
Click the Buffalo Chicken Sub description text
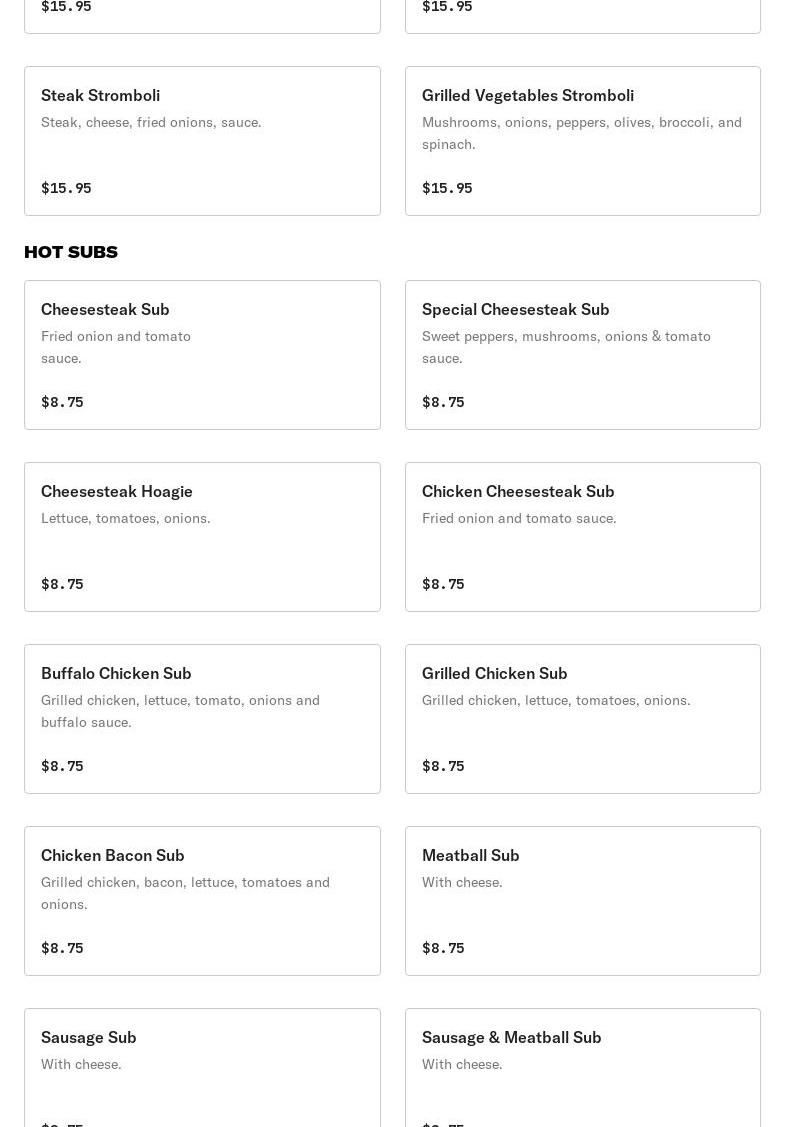pyautogui.click(x=180, y=711)
